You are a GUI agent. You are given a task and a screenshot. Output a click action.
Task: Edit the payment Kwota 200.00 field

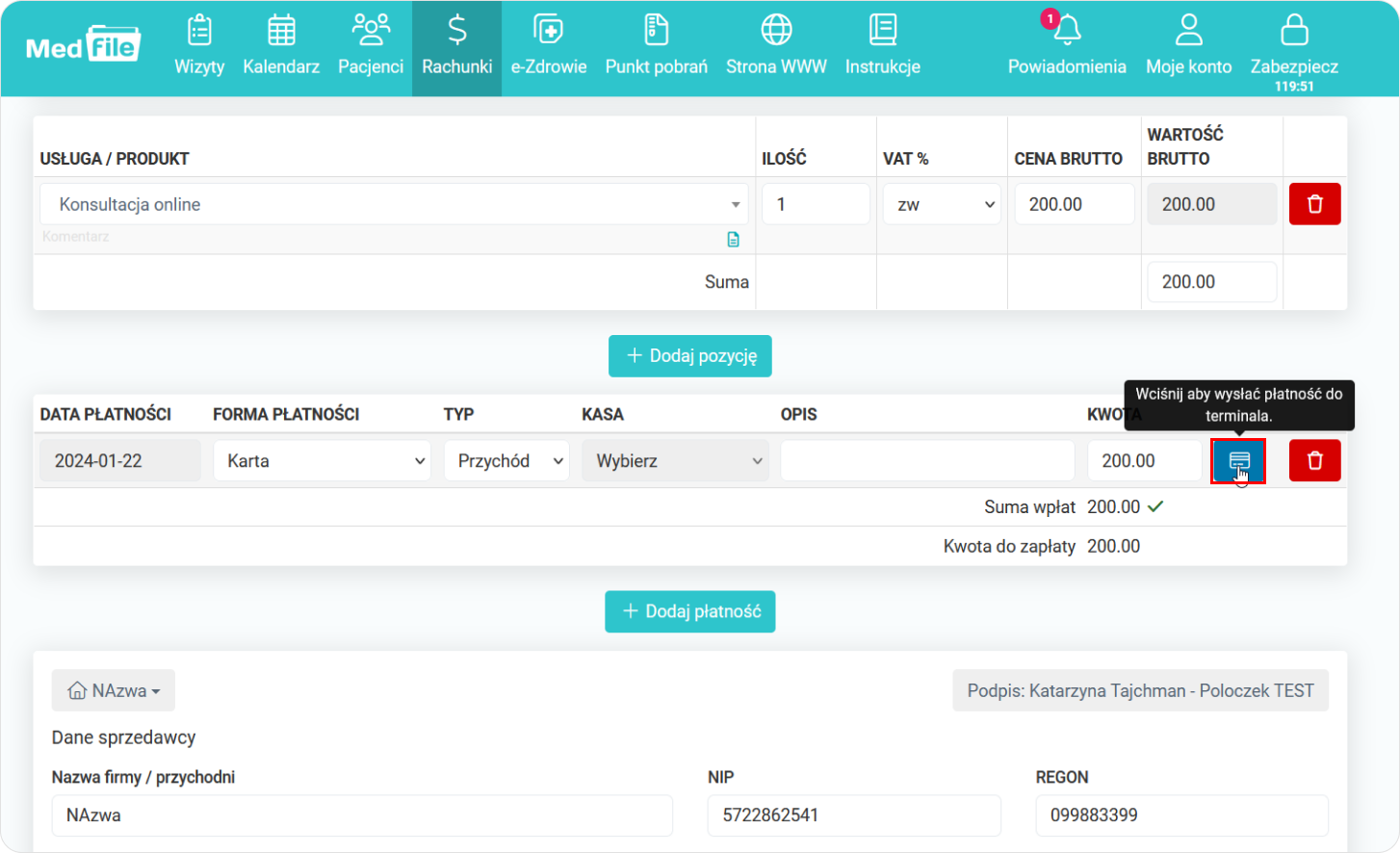[x=1145, y=461]
